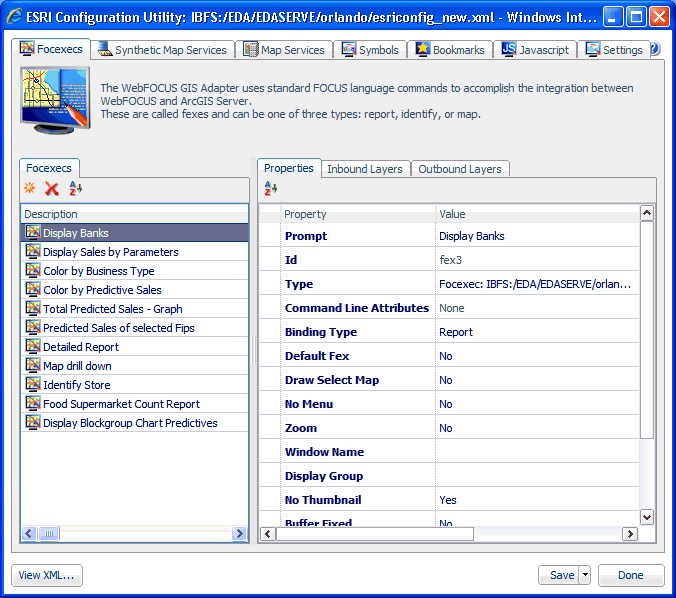Click the Display Banks row icon
This screenshot has width=676, height=598.
tap(33, 232)
